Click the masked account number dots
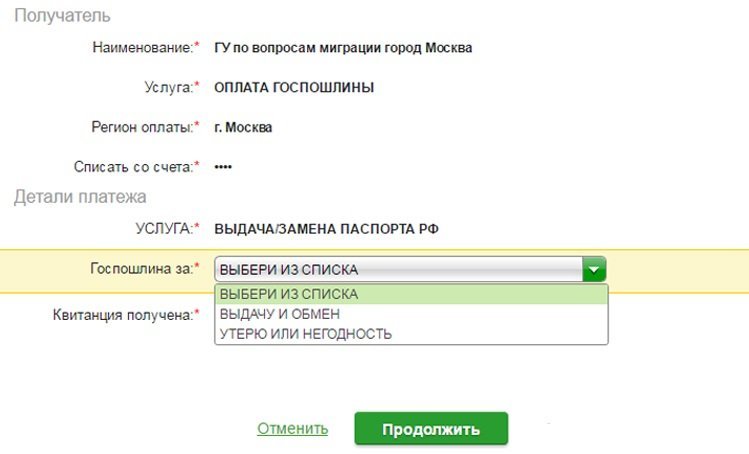The height and width of the screenshot is (454, 749). tap(223, 166)
